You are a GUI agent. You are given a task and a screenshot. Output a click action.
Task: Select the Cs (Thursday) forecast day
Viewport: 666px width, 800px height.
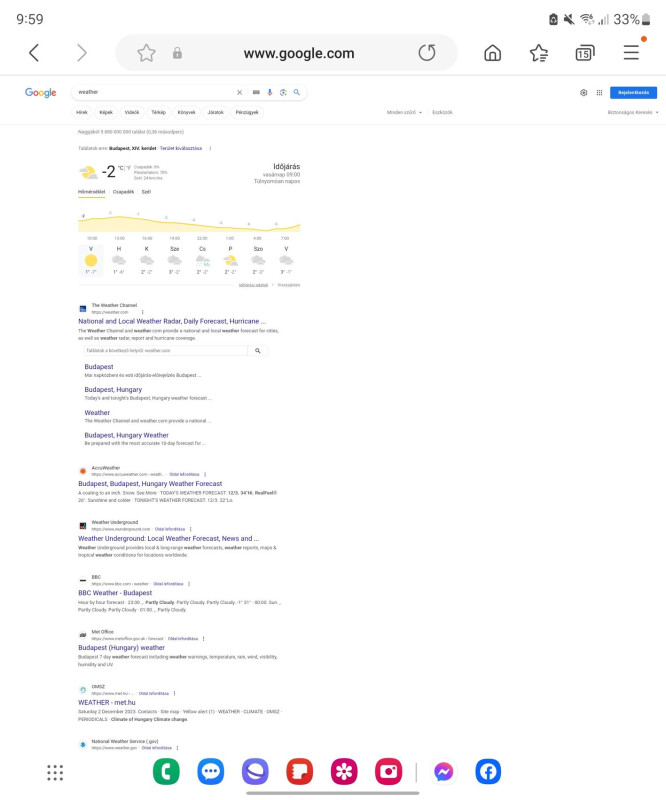coord(203,260)
